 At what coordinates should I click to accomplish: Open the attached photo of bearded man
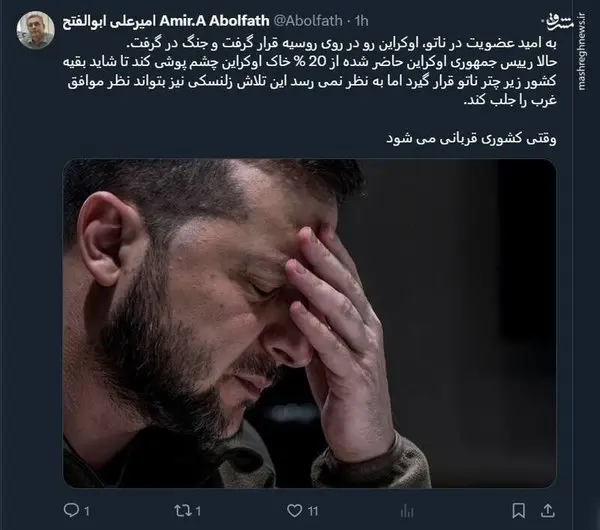click(310, 323)
